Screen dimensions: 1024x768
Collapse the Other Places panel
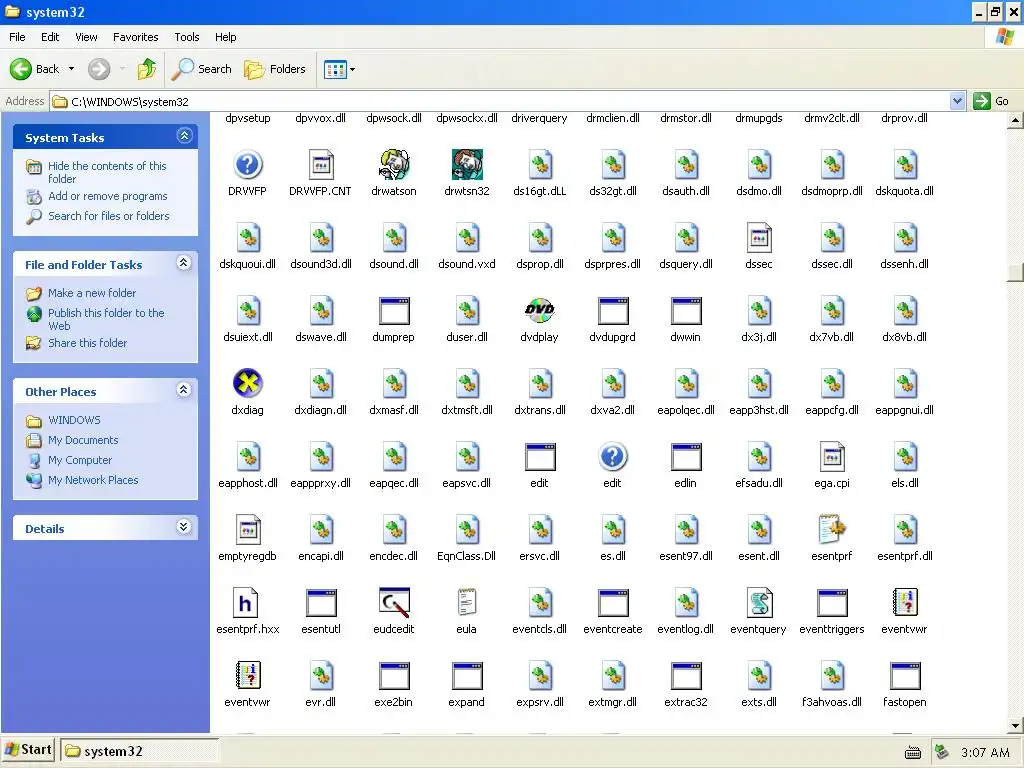coord(184,390)
